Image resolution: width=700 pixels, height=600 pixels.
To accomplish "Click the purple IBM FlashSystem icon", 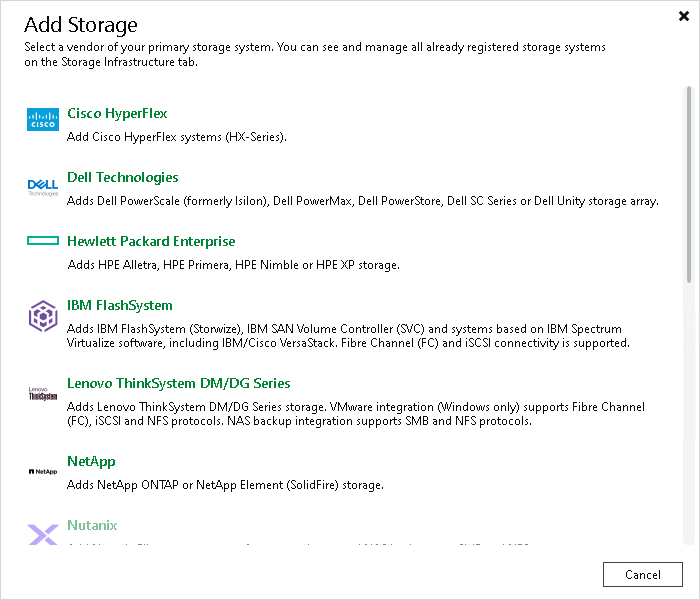I will [x=43, y=316].
